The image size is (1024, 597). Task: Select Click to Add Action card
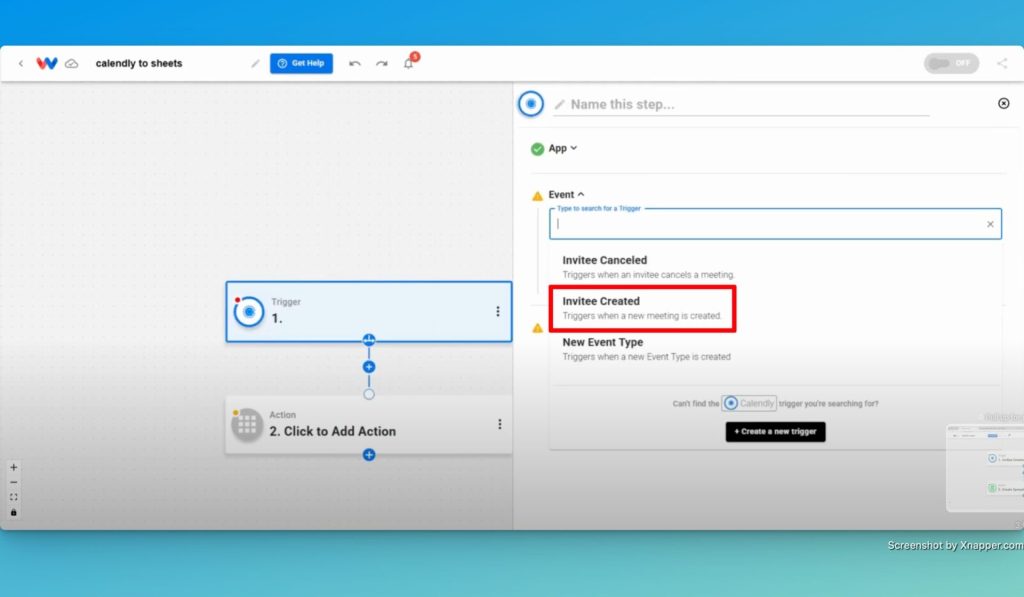coord(368,425)
